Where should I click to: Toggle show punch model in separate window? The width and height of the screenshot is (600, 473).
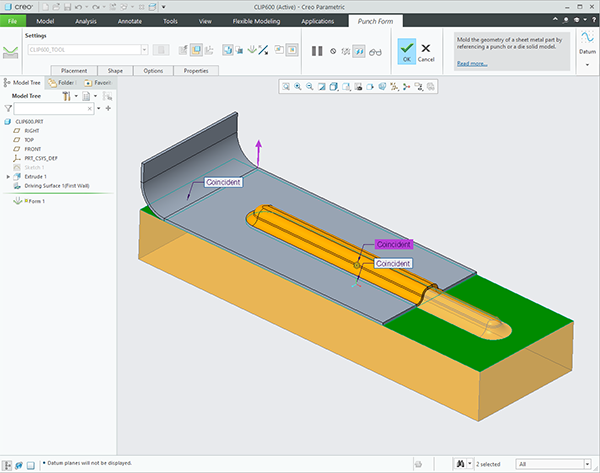tap(279, 49)
